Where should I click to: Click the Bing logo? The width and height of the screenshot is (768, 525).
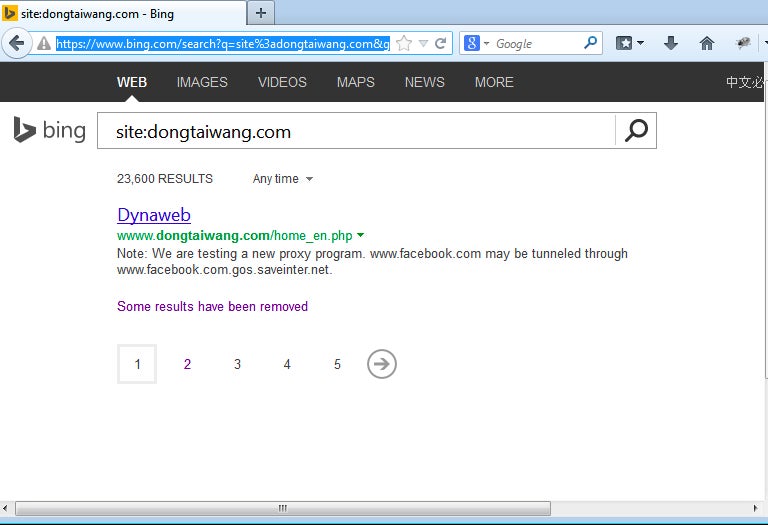pos(49,130)
